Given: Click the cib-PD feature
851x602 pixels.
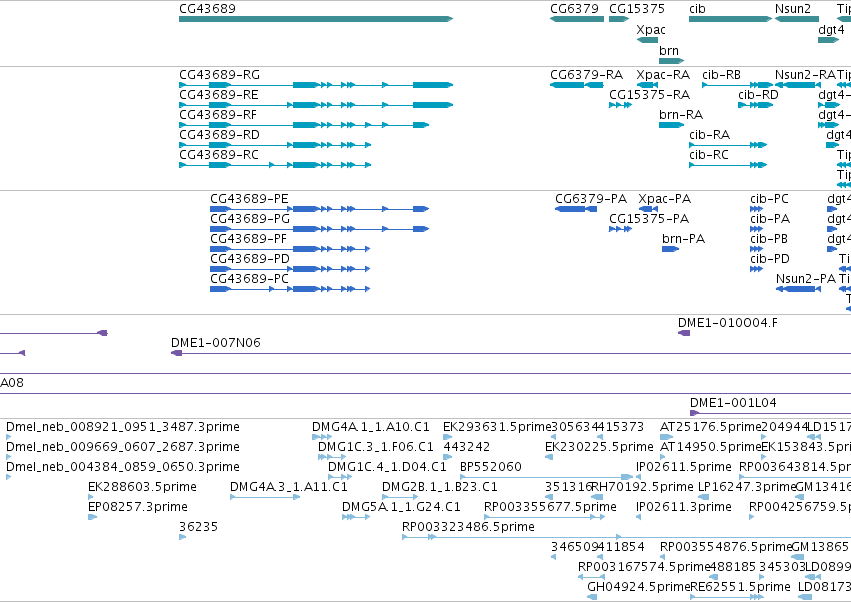Looking at the screenshot, I should (757, 269).
